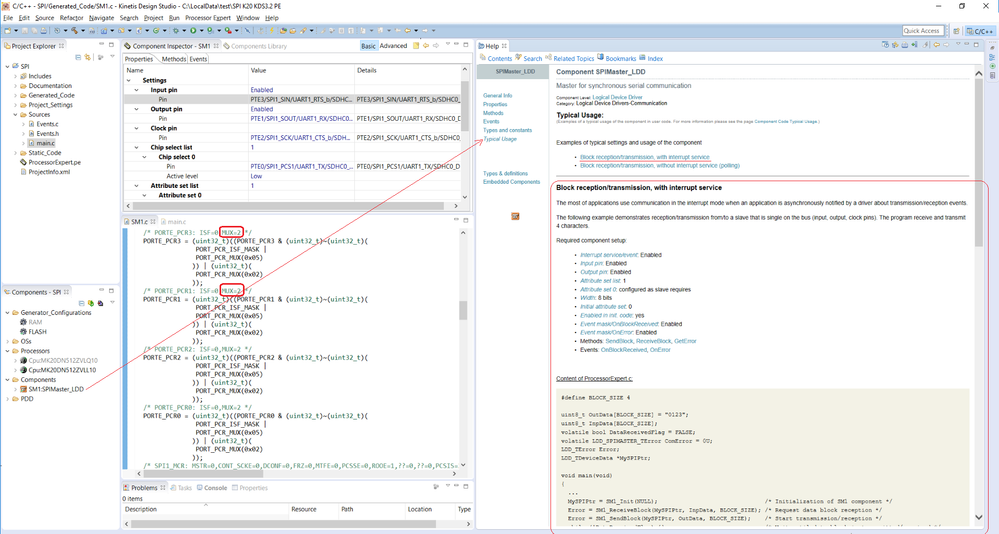Click the Bookmarks icon in Help view

click(601, 57)
